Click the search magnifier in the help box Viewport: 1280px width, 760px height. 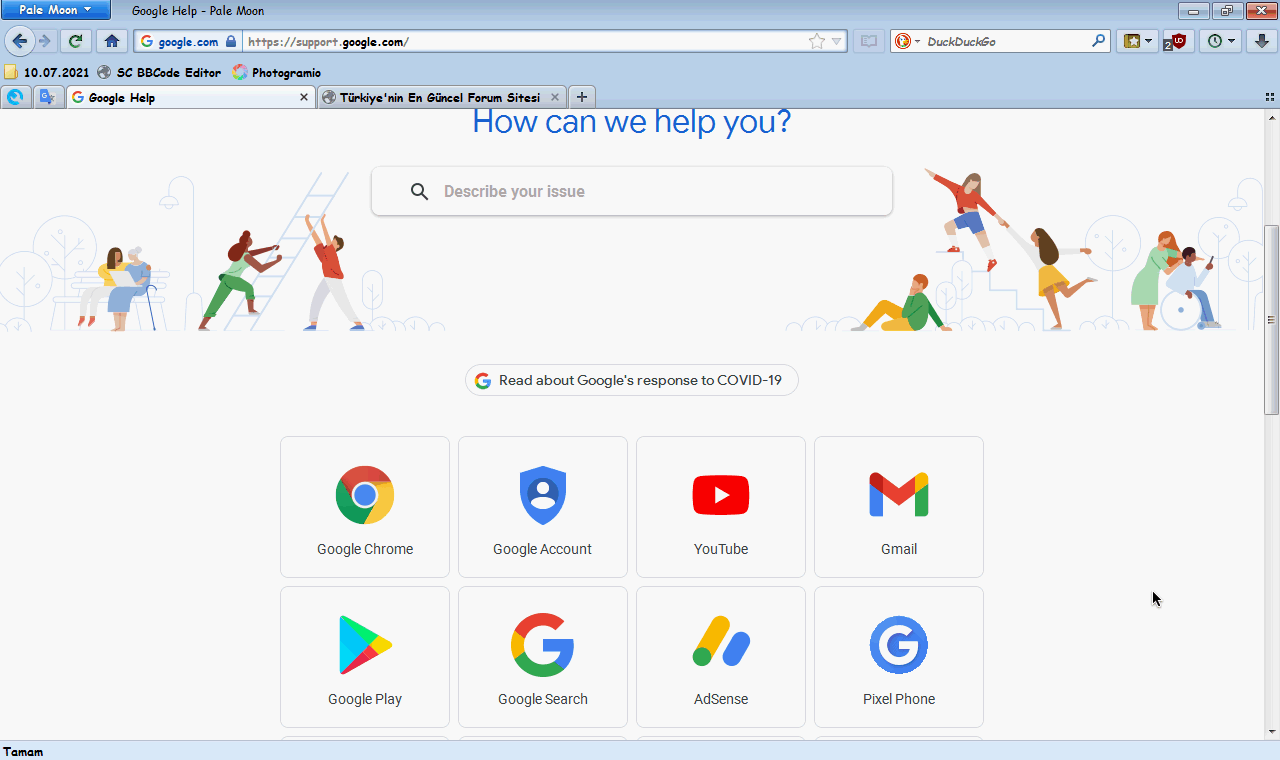point(420,191)
